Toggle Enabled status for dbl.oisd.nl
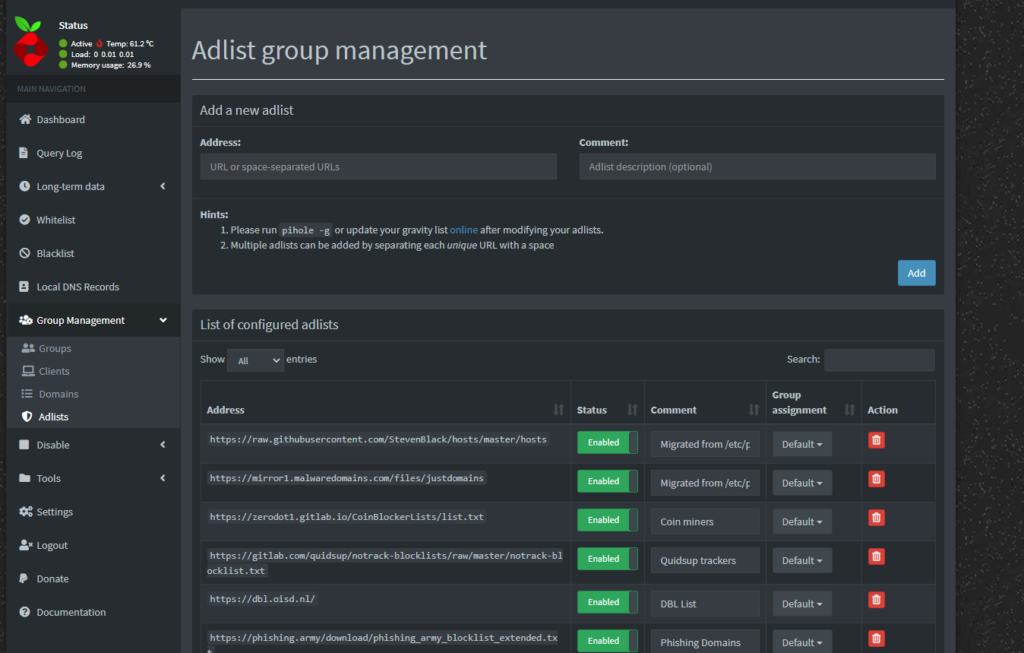The width and height of the screenshot is (1024, 653). click(x=607, y=602)
